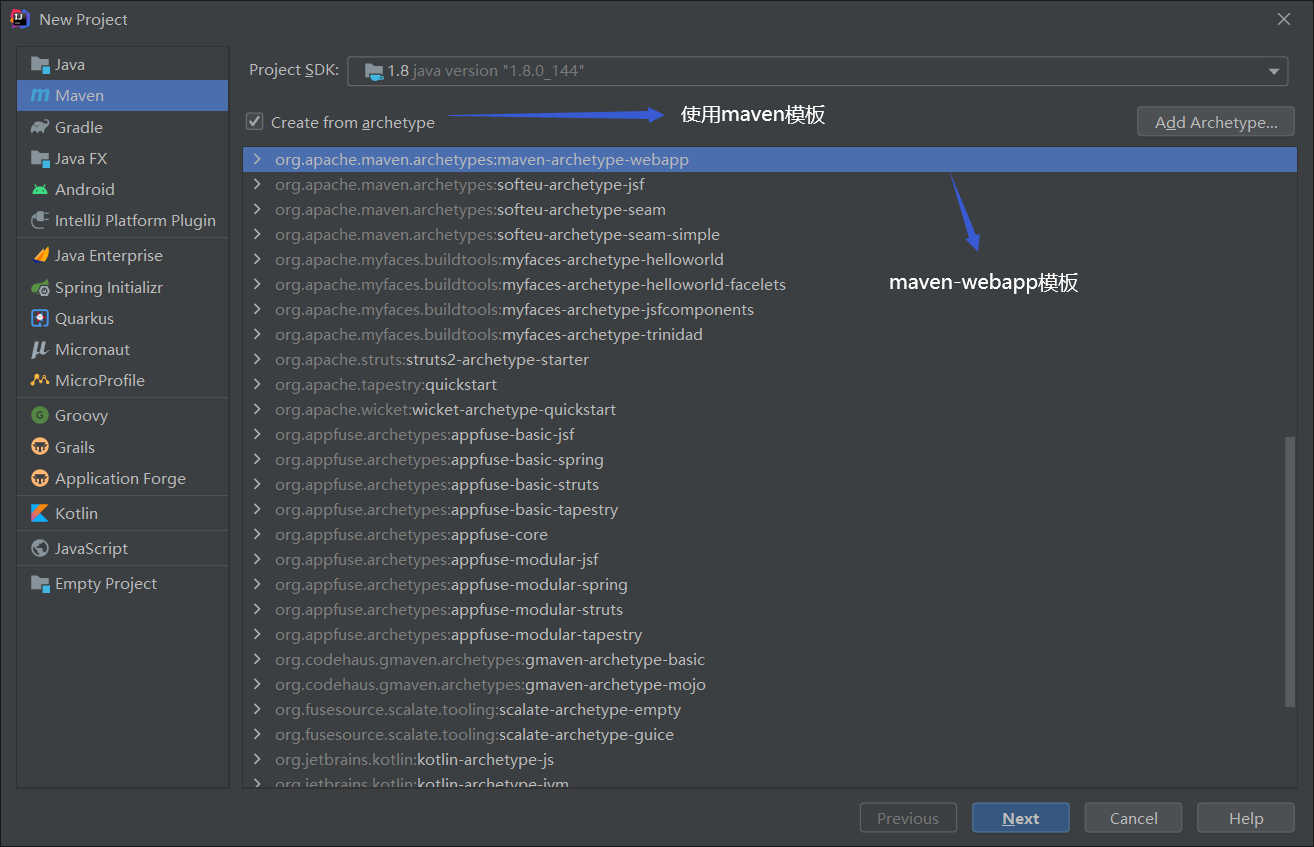The image size is (1314, 847).
Task: Choose the Gradle elephant icon
Action: (x=40, y=127)
